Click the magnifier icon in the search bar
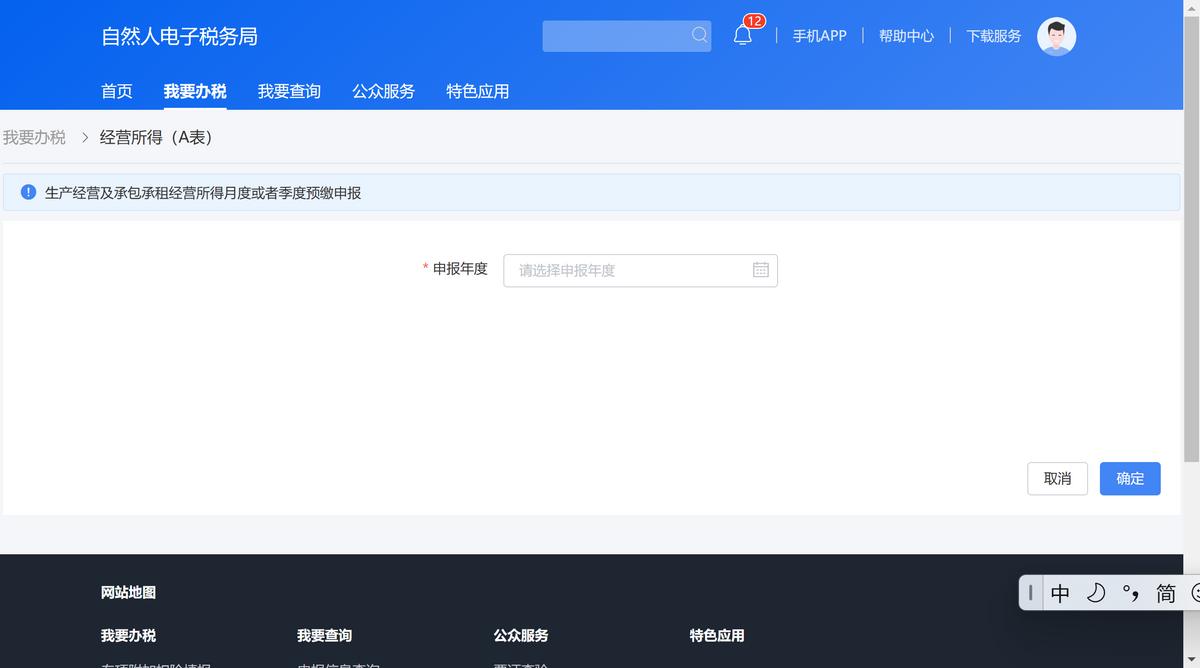The width and height of the screenshot is (1200, 668). point(699,35)
